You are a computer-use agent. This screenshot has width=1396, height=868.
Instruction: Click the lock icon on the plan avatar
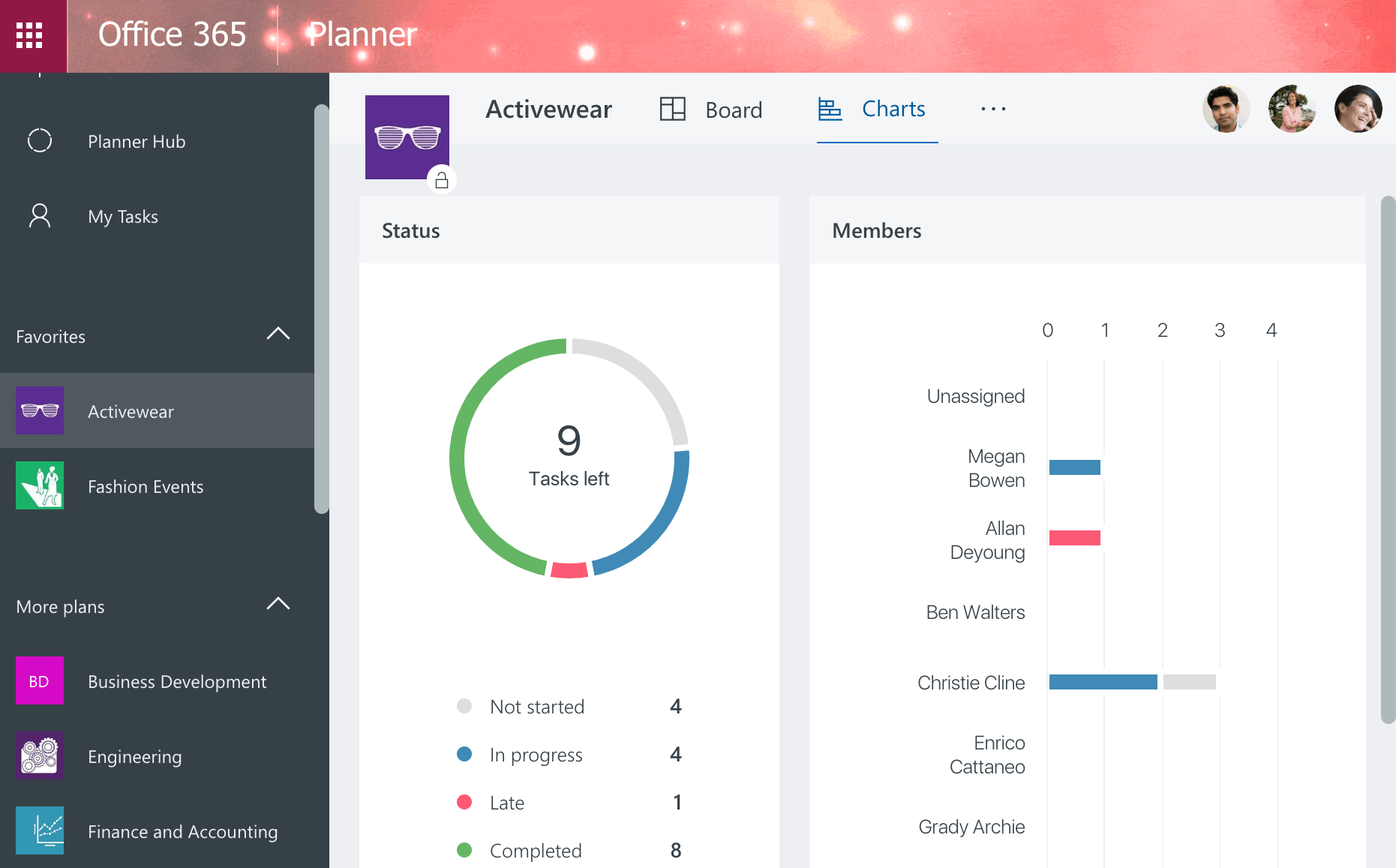click(x=442, y=179)
